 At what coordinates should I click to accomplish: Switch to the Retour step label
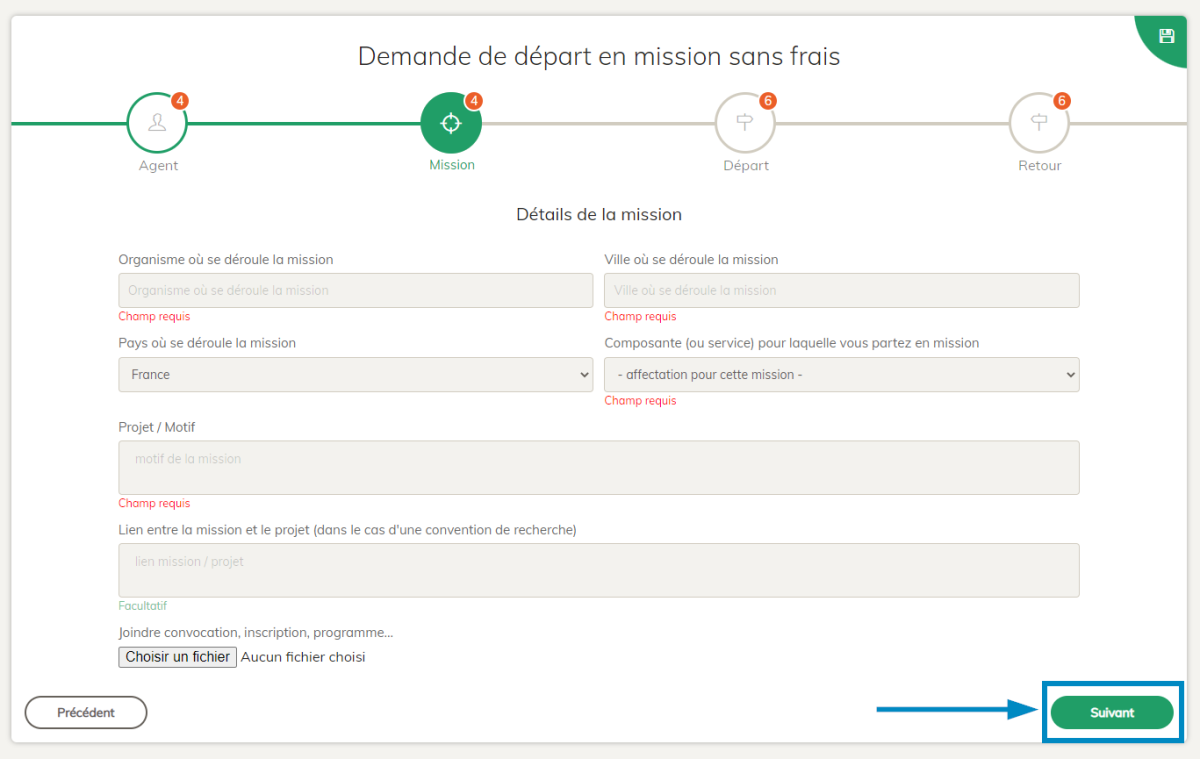(x=1040, y=166)
